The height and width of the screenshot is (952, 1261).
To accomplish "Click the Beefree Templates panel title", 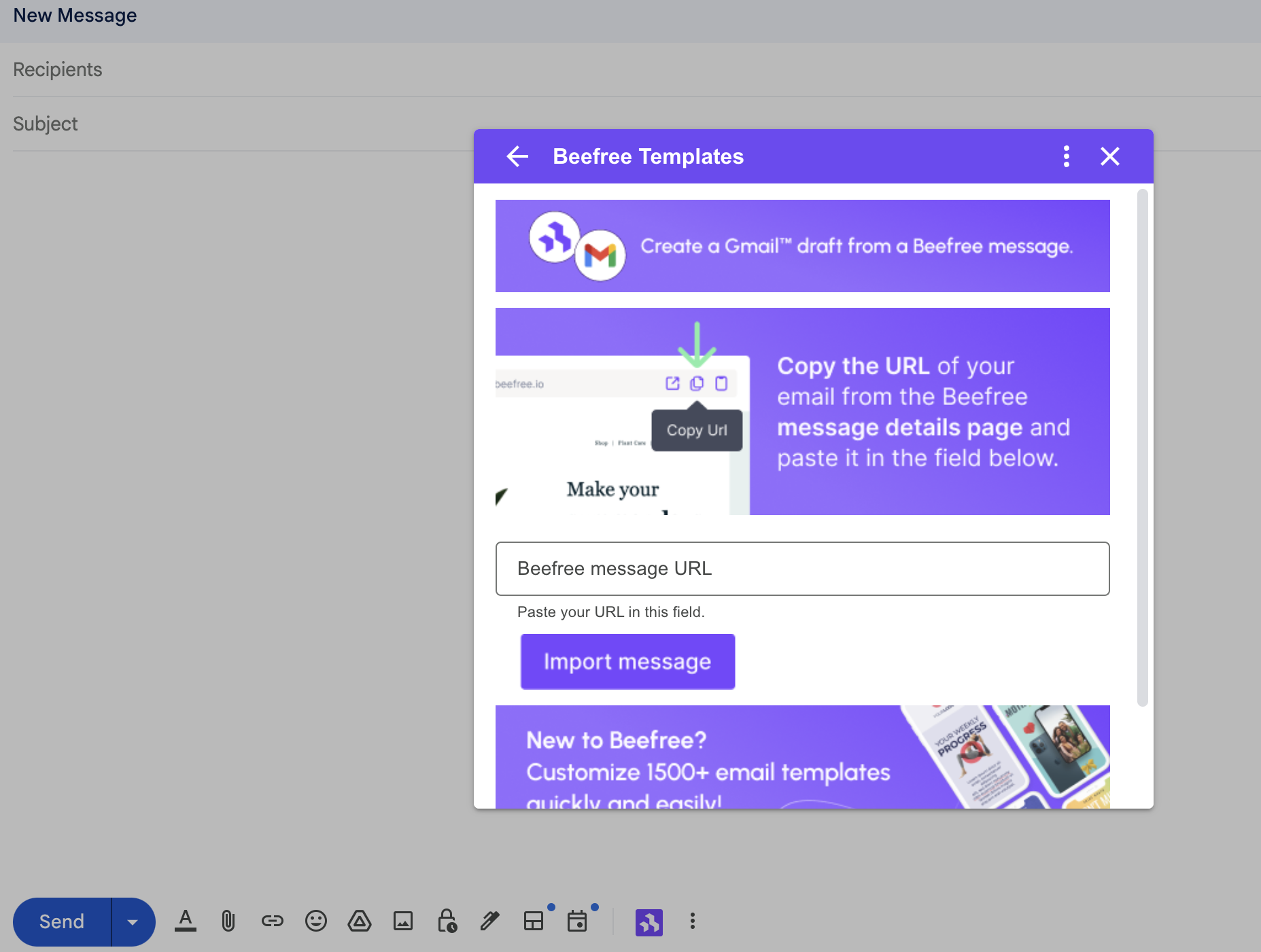I will 648,156.
